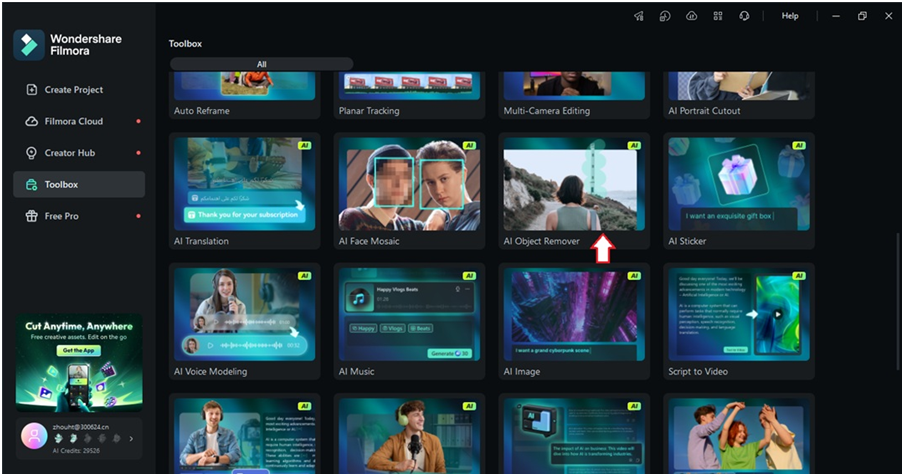Open the Planar Tracking tool
Viewport: 904px width, 476px height.
point(409,95)
